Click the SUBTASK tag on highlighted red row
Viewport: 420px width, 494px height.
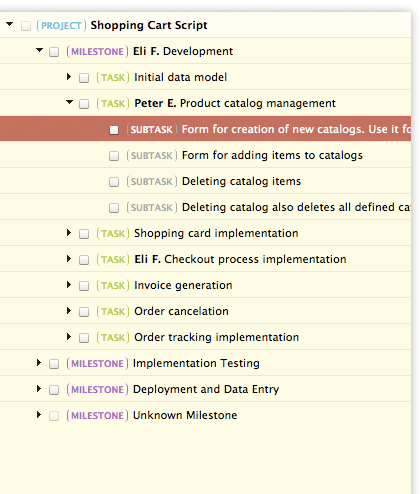(152, 130)
